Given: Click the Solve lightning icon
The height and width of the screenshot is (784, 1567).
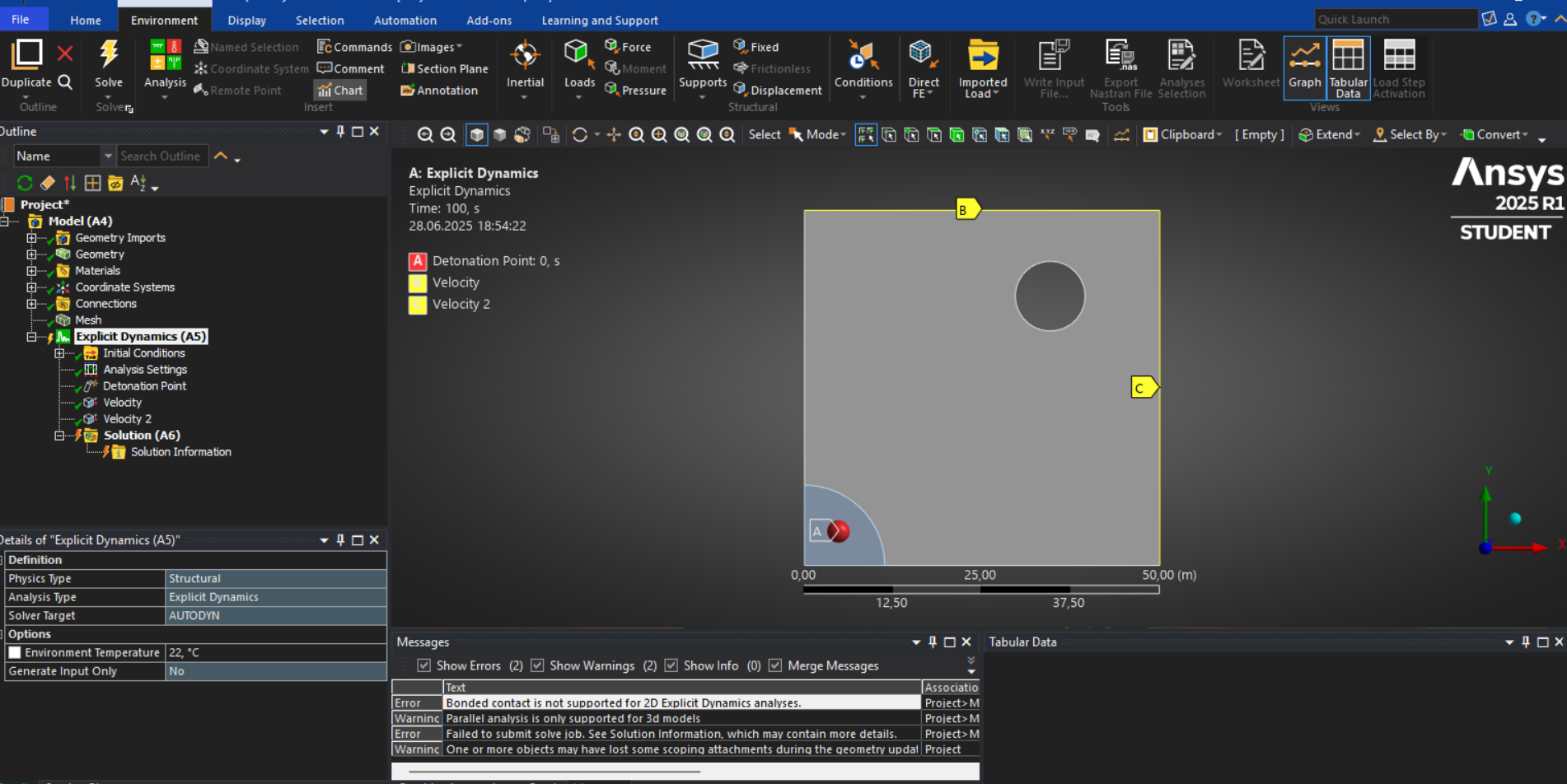Looking at the screenshot, I should click(x=108, y=55).
